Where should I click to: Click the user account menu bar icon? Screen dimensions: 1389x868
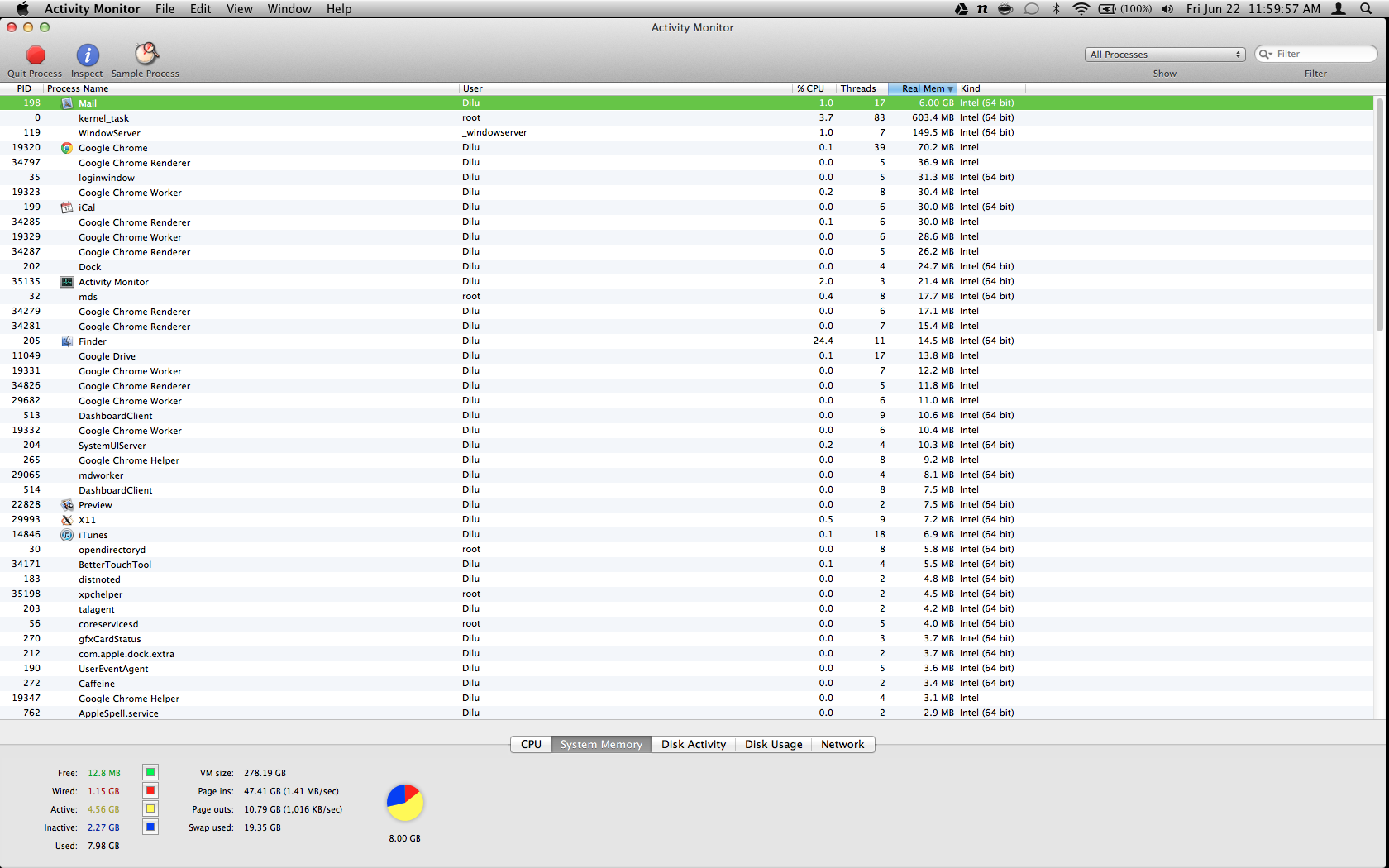pos(1339,8)
